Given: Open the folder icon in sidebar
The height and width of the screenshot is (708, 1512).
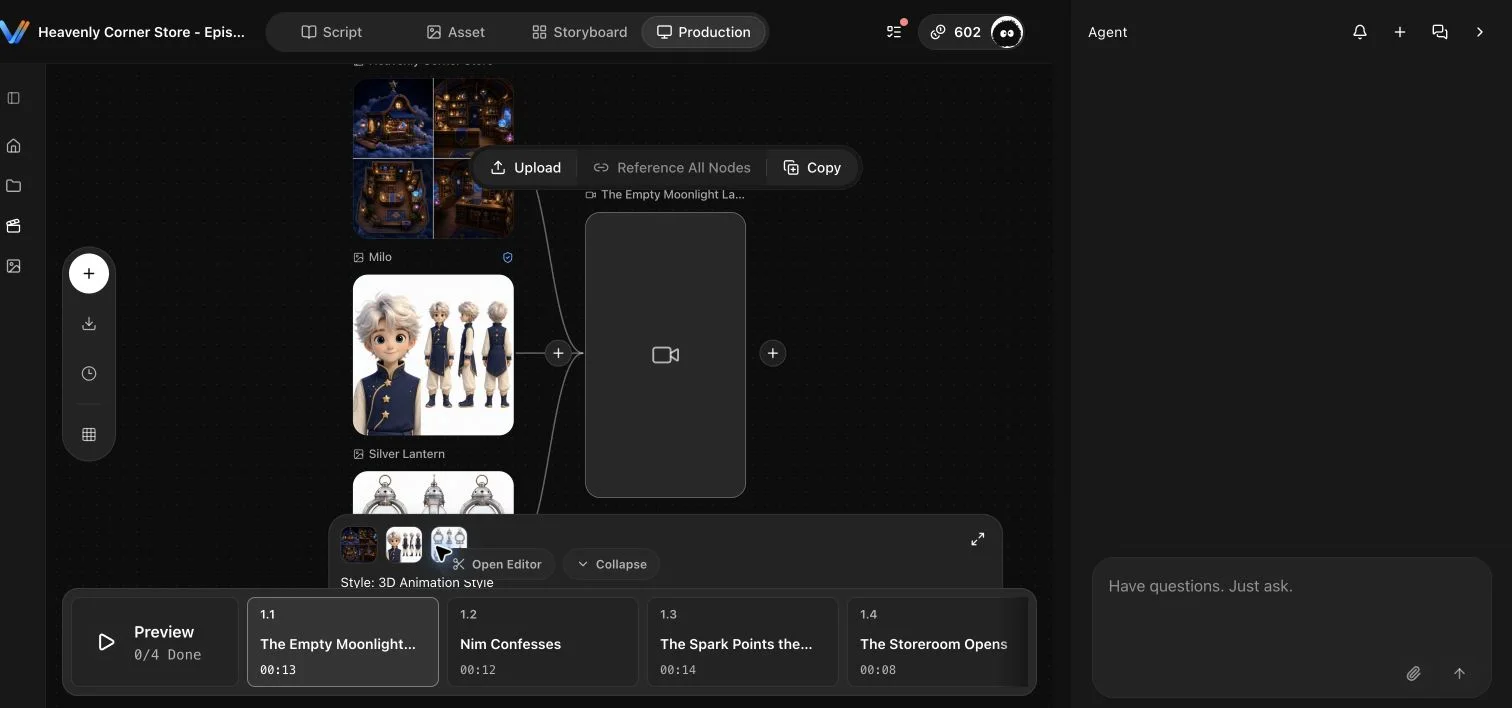Looking at the screenshot, I should (x=13, y=186).
